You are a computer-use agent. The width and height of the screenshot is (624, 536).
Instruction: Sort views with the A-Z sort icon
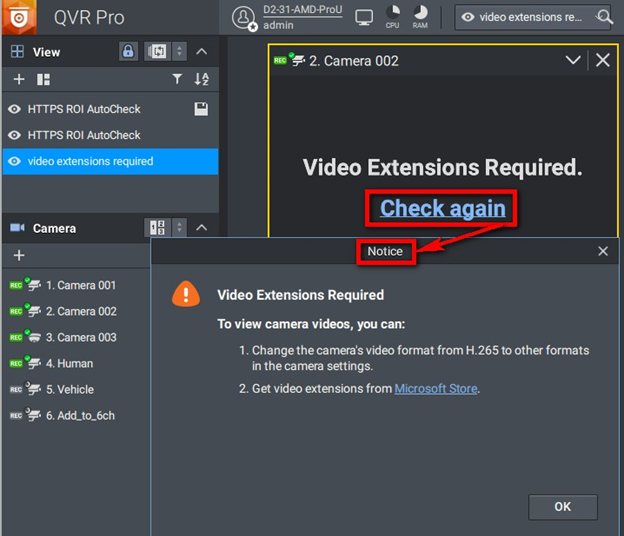click(201, 79)
